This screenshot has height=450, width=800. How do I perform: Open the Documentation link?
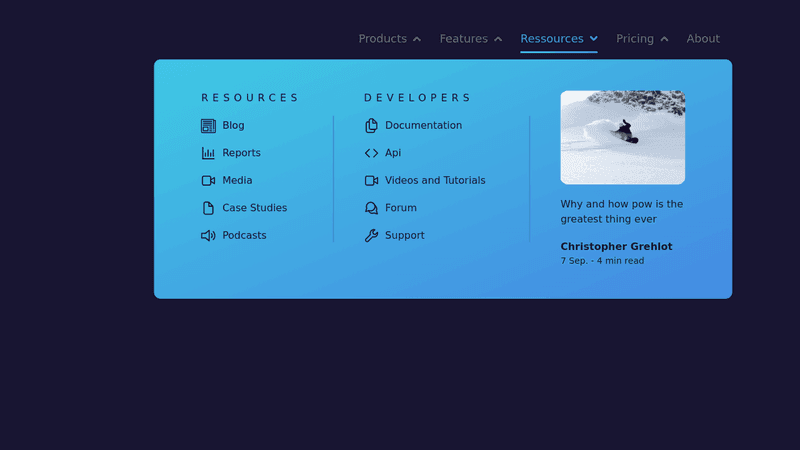point(423,126)
